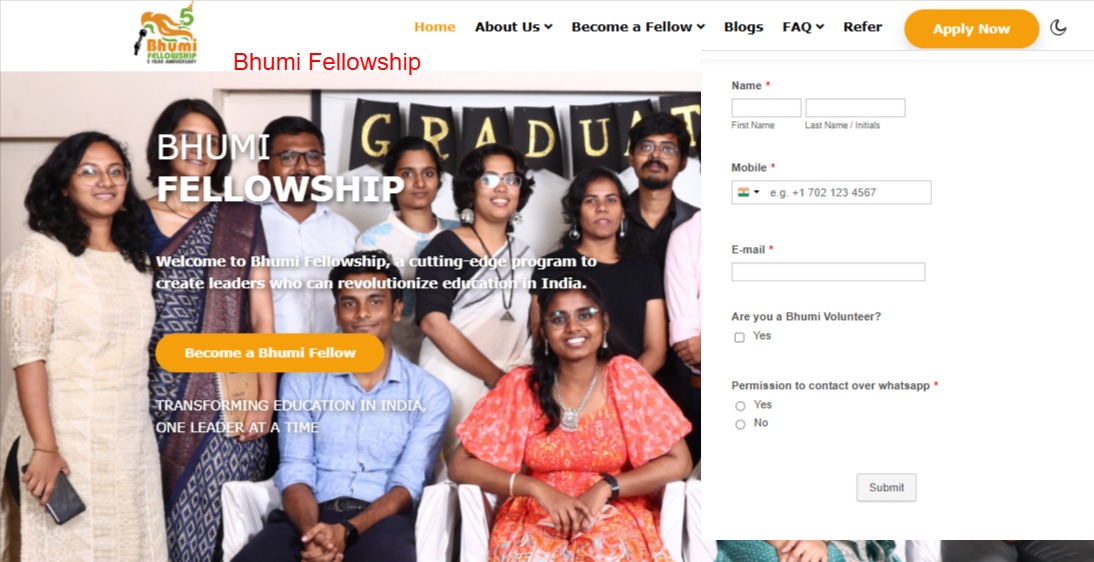Toggle dark mode moon icon

[x=1058, y=28]
